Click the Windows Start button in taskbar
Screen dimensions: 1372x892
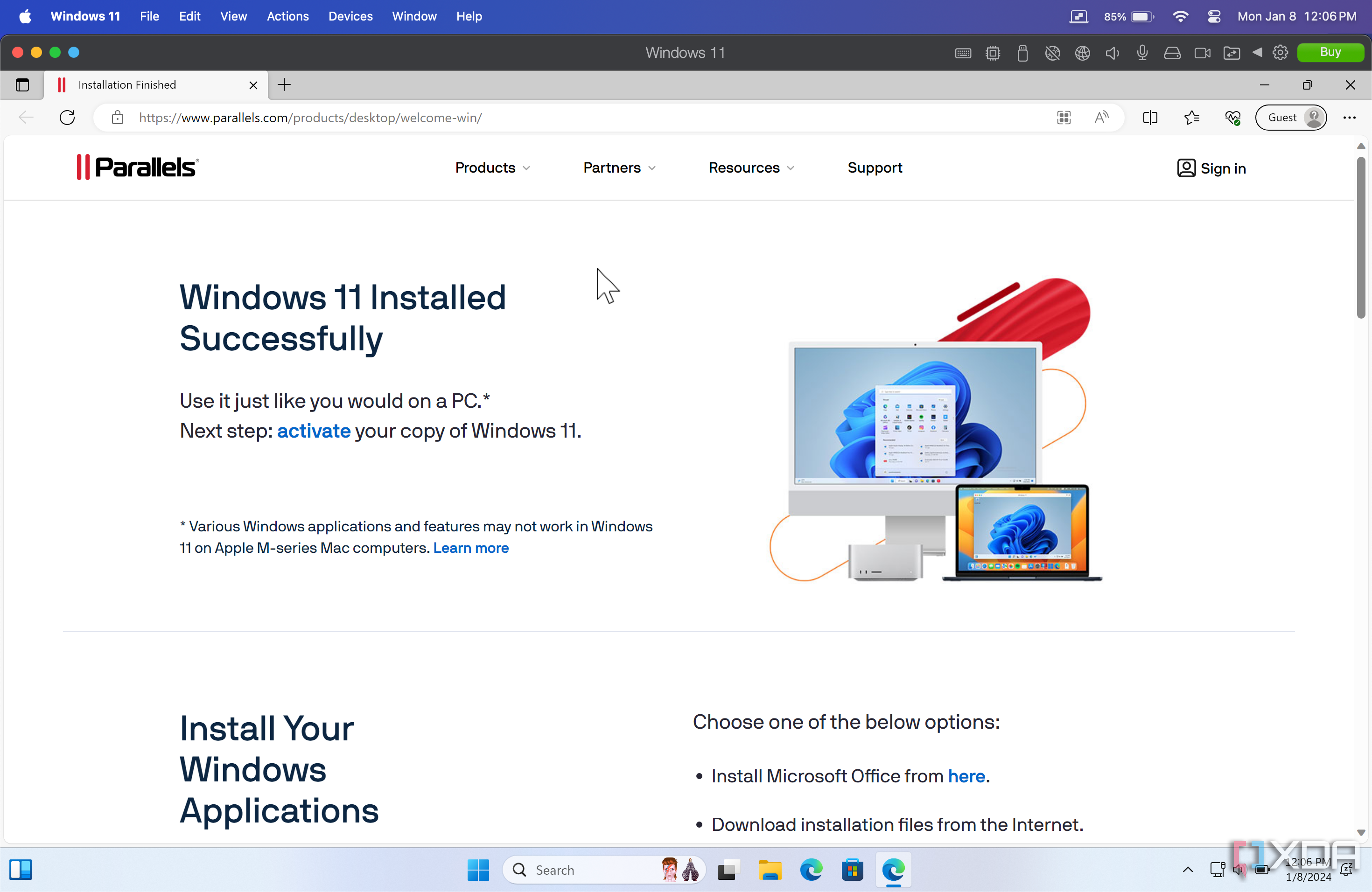(x=479, y=869)
